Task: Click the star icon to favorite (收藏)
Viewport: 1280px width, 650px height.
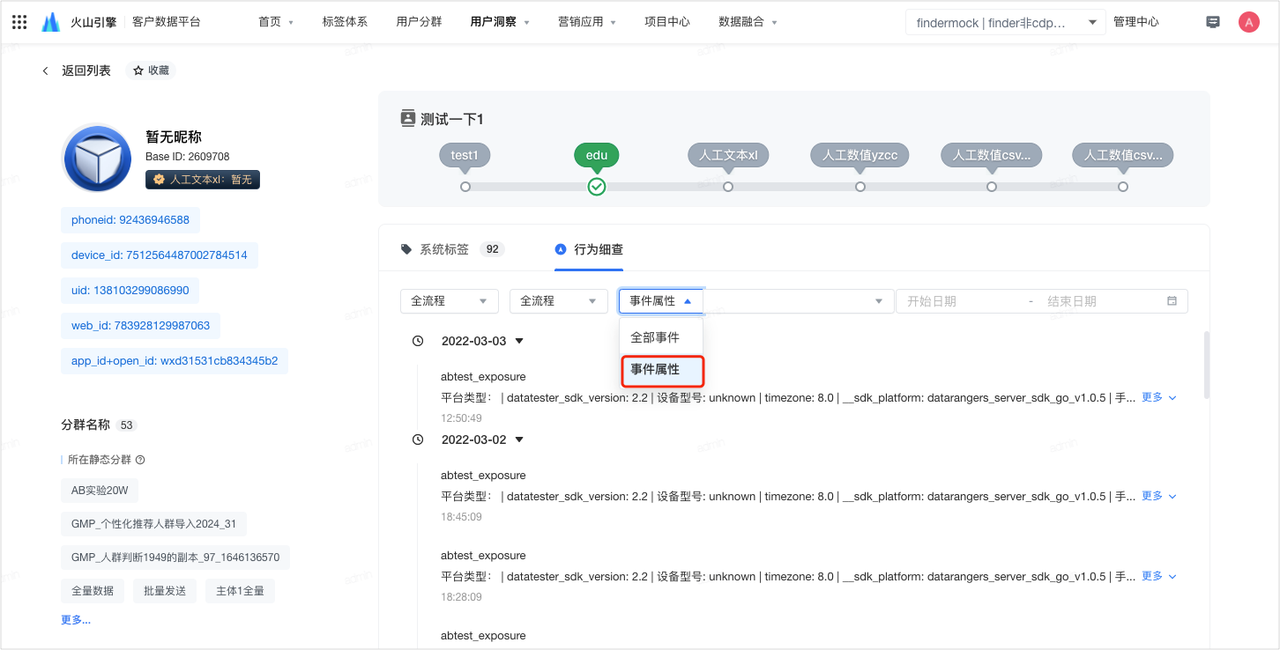Action: coord(139,71)
